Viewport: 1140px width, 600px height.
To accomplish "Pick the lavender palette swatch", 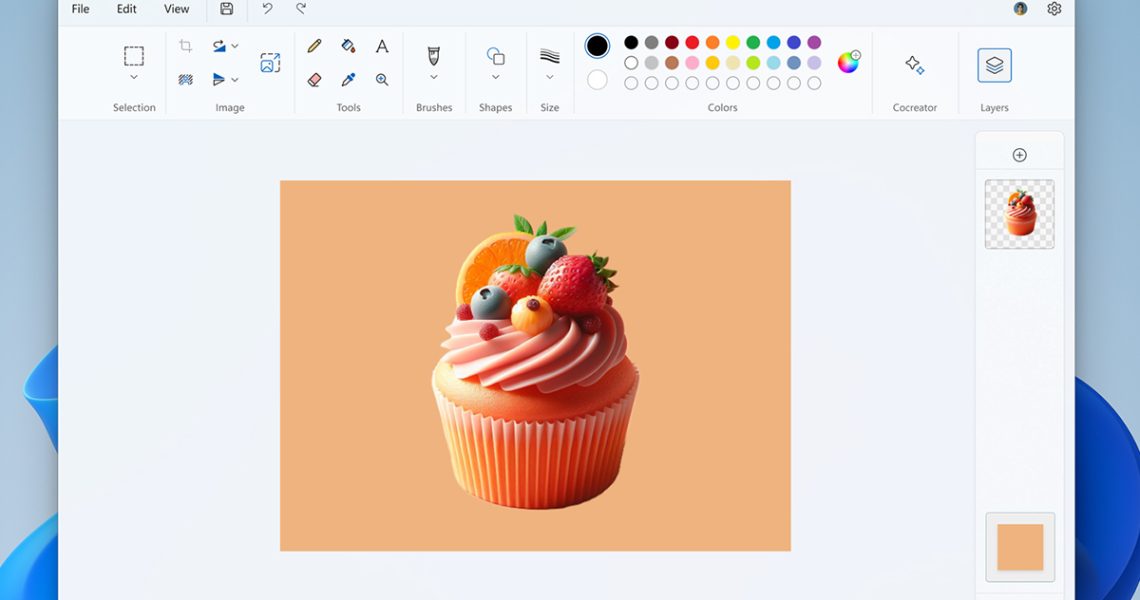I will point(814,63).
